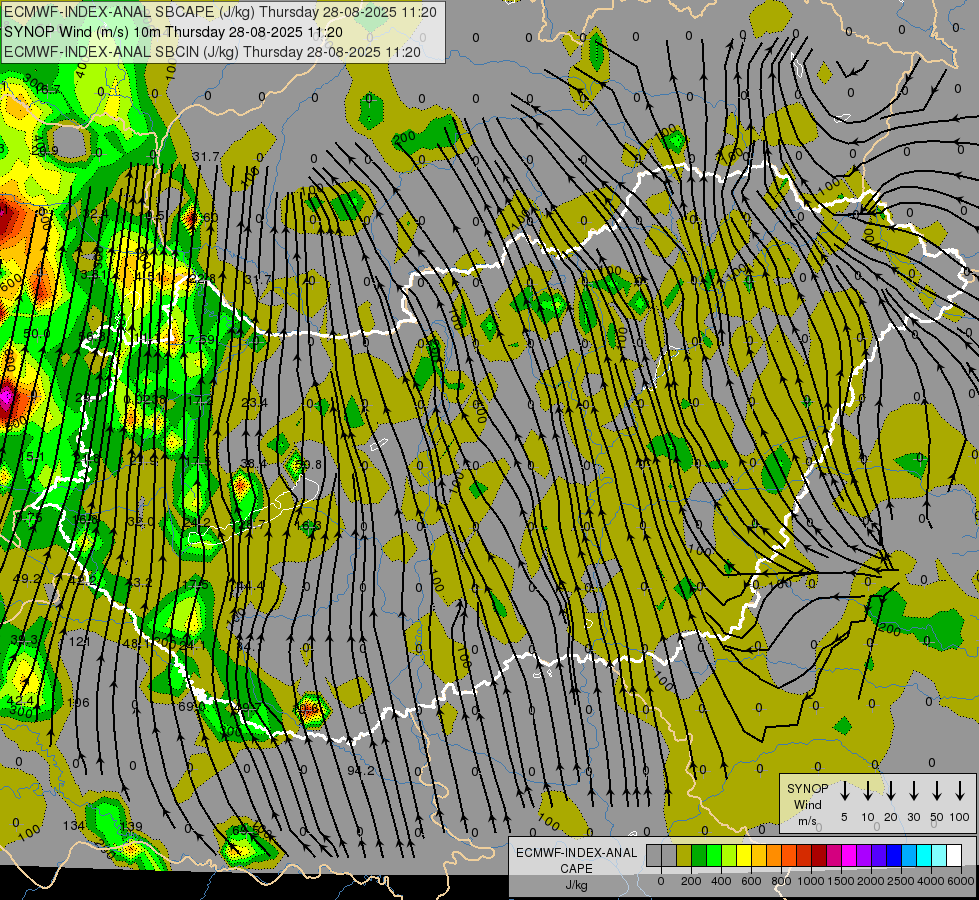Viewport: 979px width, 900px height.
Task: Click the '134' value on the map
Action: (74, 826)
